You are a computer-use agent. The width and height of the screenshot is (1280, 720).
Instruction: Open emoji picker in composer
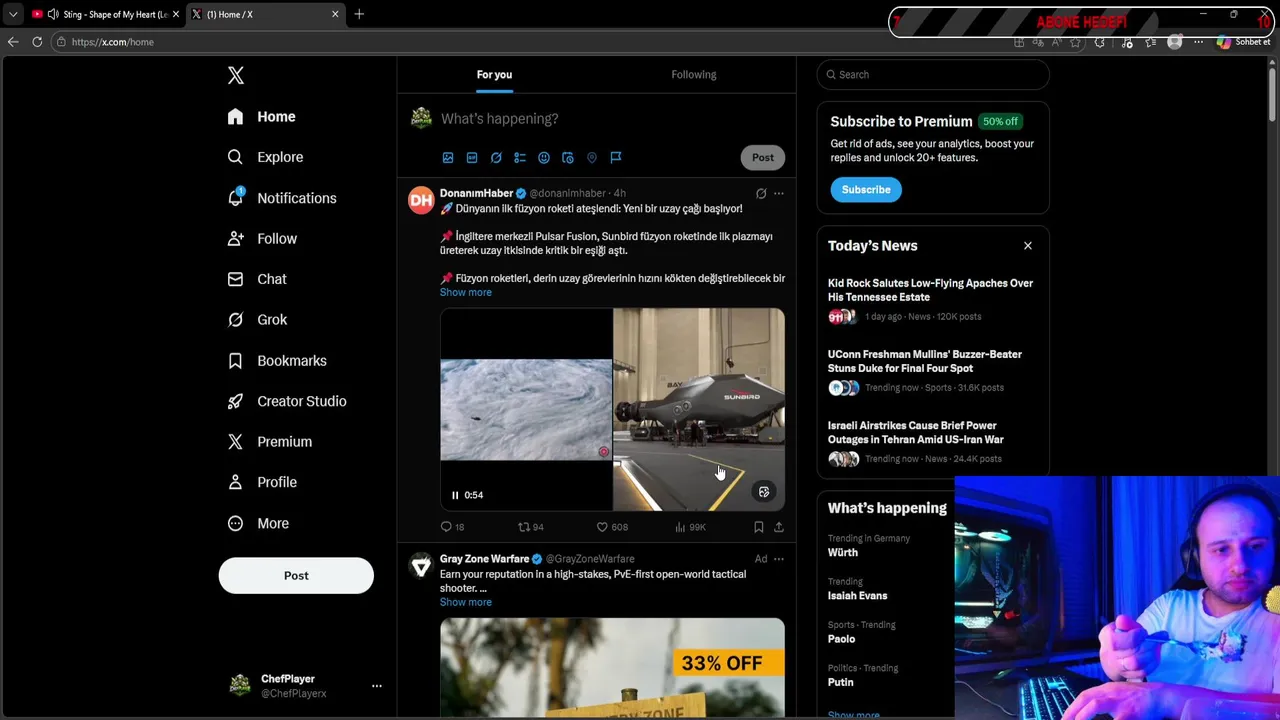pyautogui.click(x=544, y=158)
